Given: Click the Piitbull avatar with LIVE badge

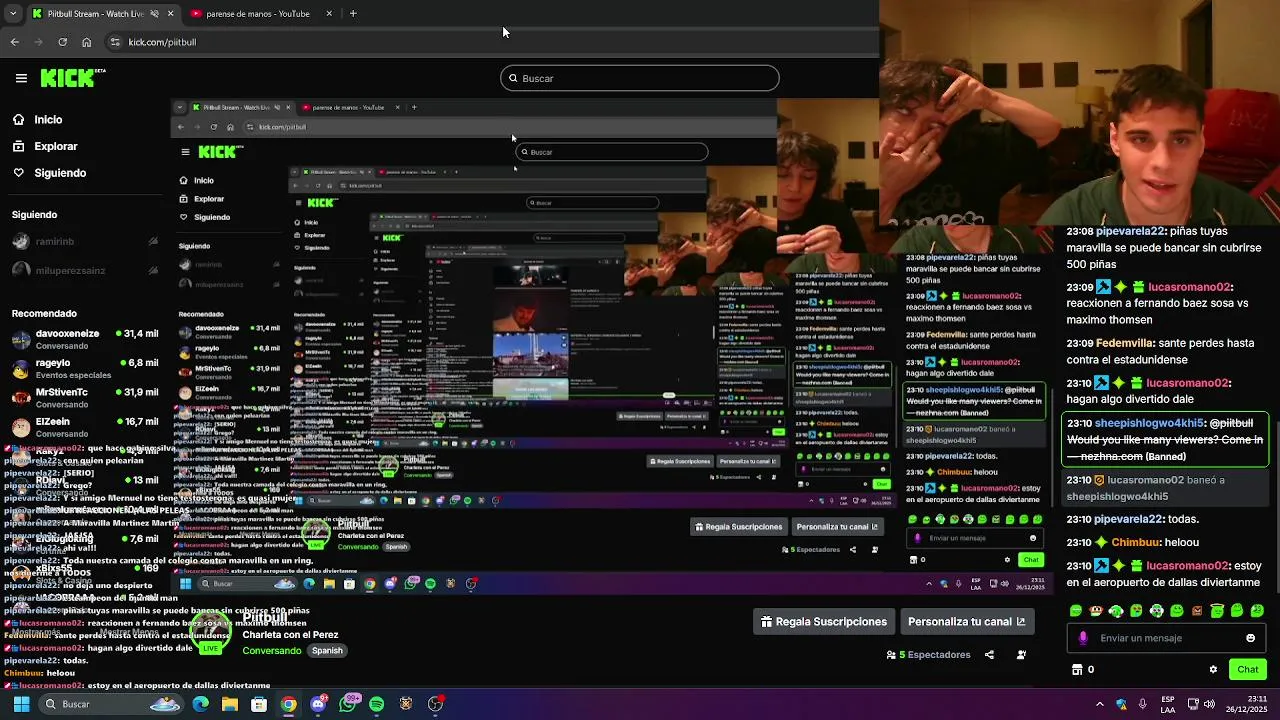Looking at the screenshot, I should pyautogui.click(x=211, y=633).
